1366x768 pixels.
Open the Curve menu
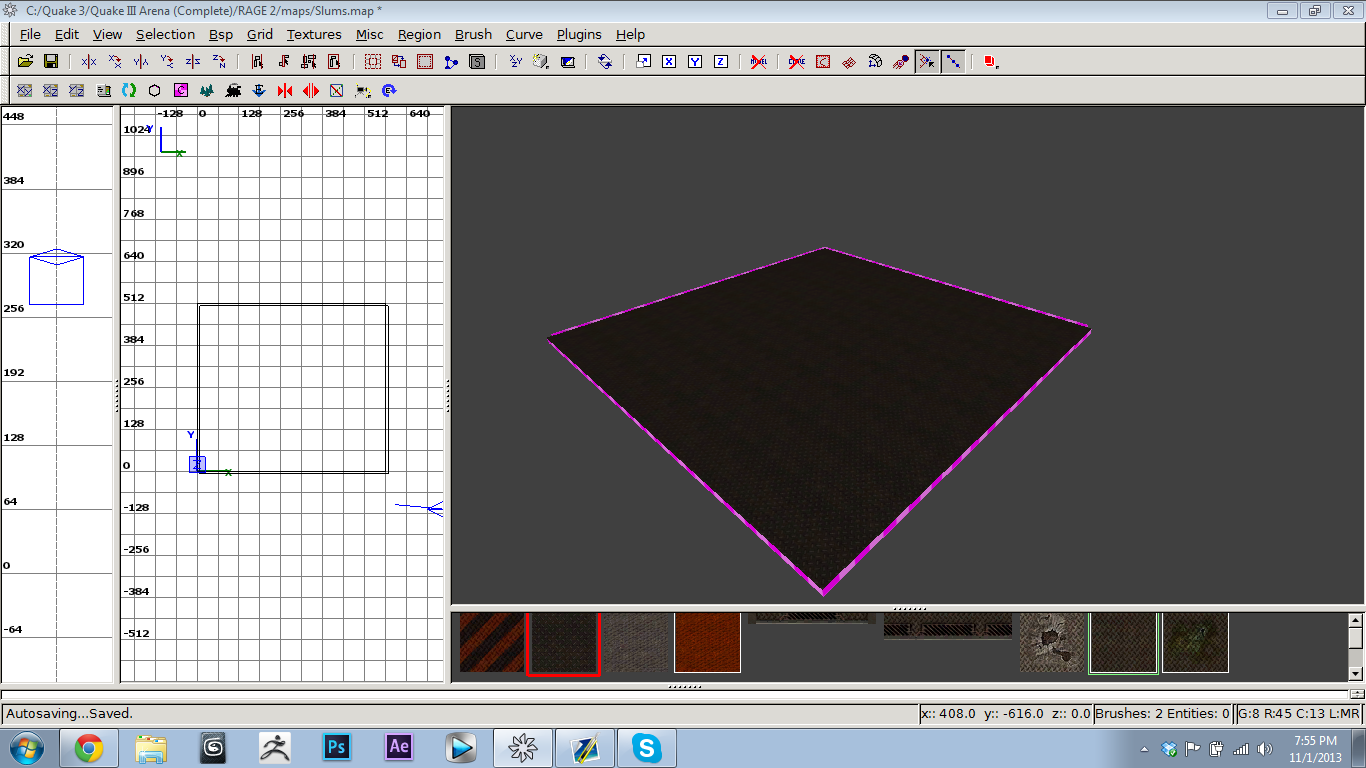pyautogui.click(x=524, y=34)
